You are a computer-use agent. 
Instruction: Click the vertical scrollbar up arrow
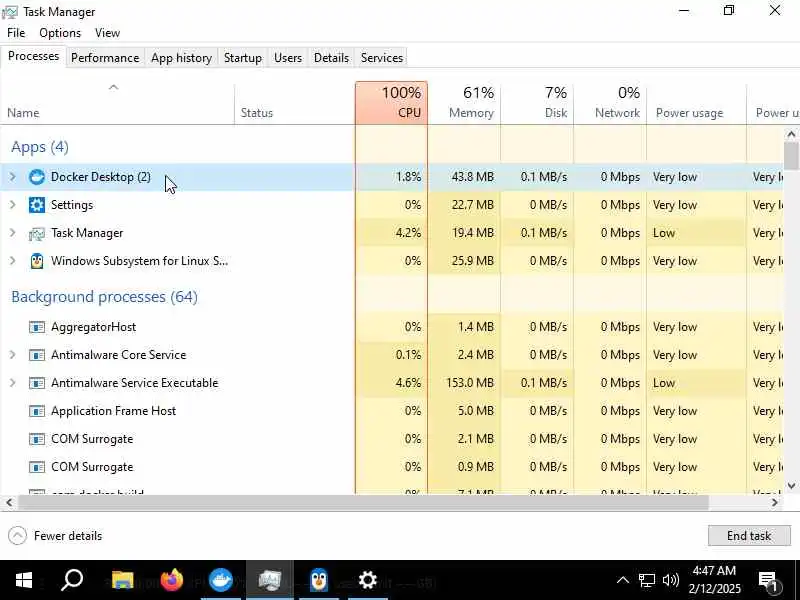tap(791, 135)
